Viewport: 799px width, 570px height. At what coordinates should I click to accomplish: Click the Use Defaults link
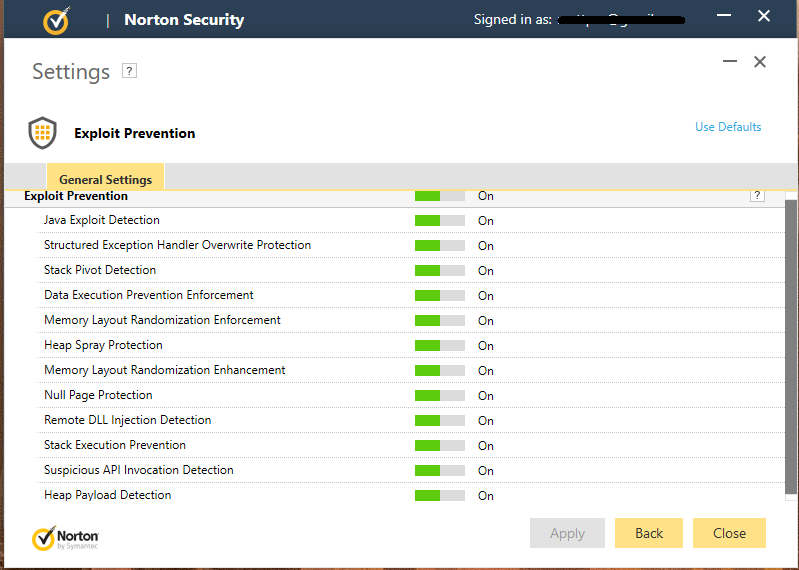(x=728, y=127)
